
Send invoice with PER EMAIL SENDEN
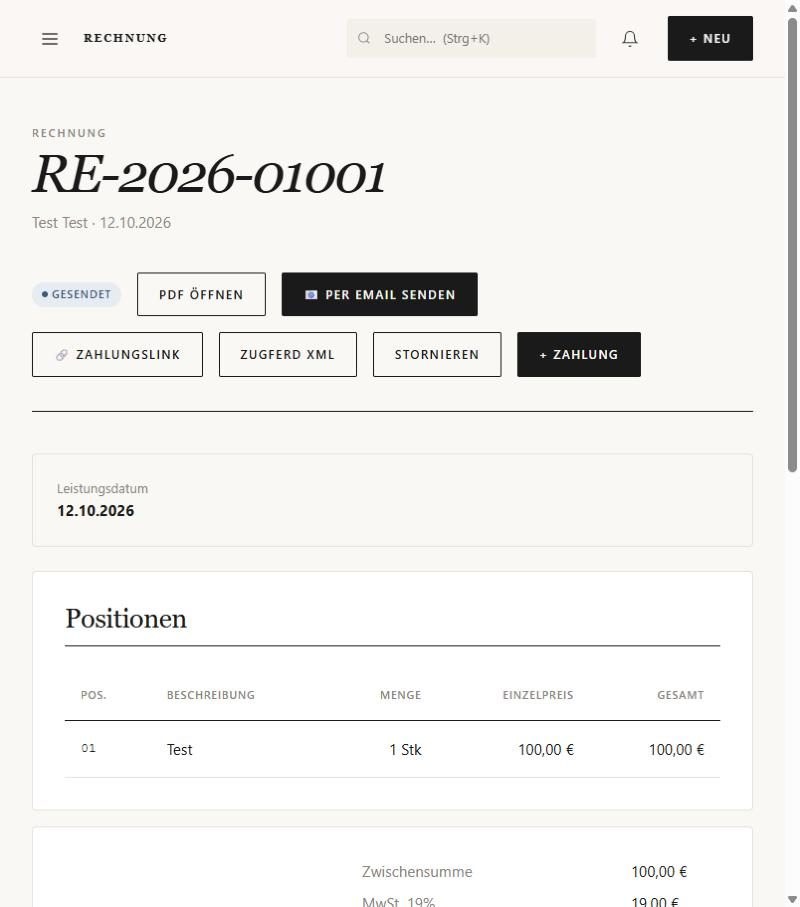pyautogui.click(x=379, y=294)
